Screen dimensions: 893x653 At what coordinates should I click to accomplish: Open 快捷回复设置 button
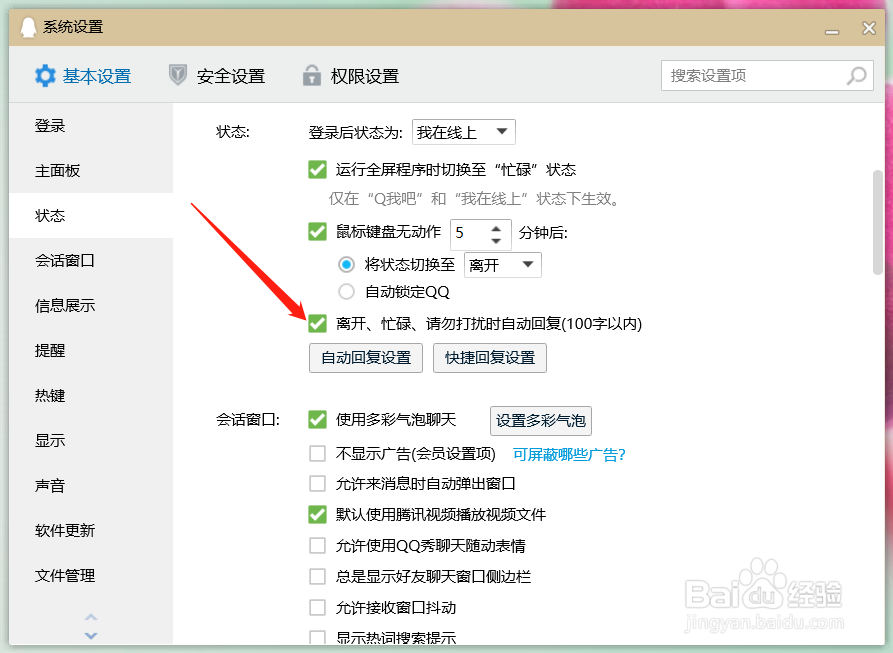pos(490,358)
